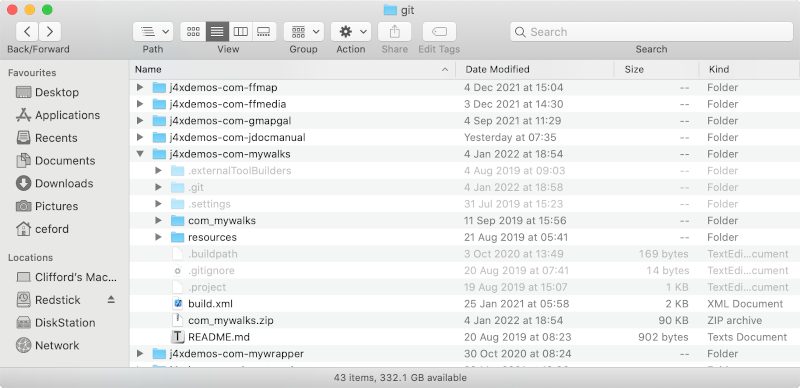Image resolution: width=800 pixels, height=388 pixels.
Task: Click the com_mywalks folder name
Action: click(x=222, y=221)
